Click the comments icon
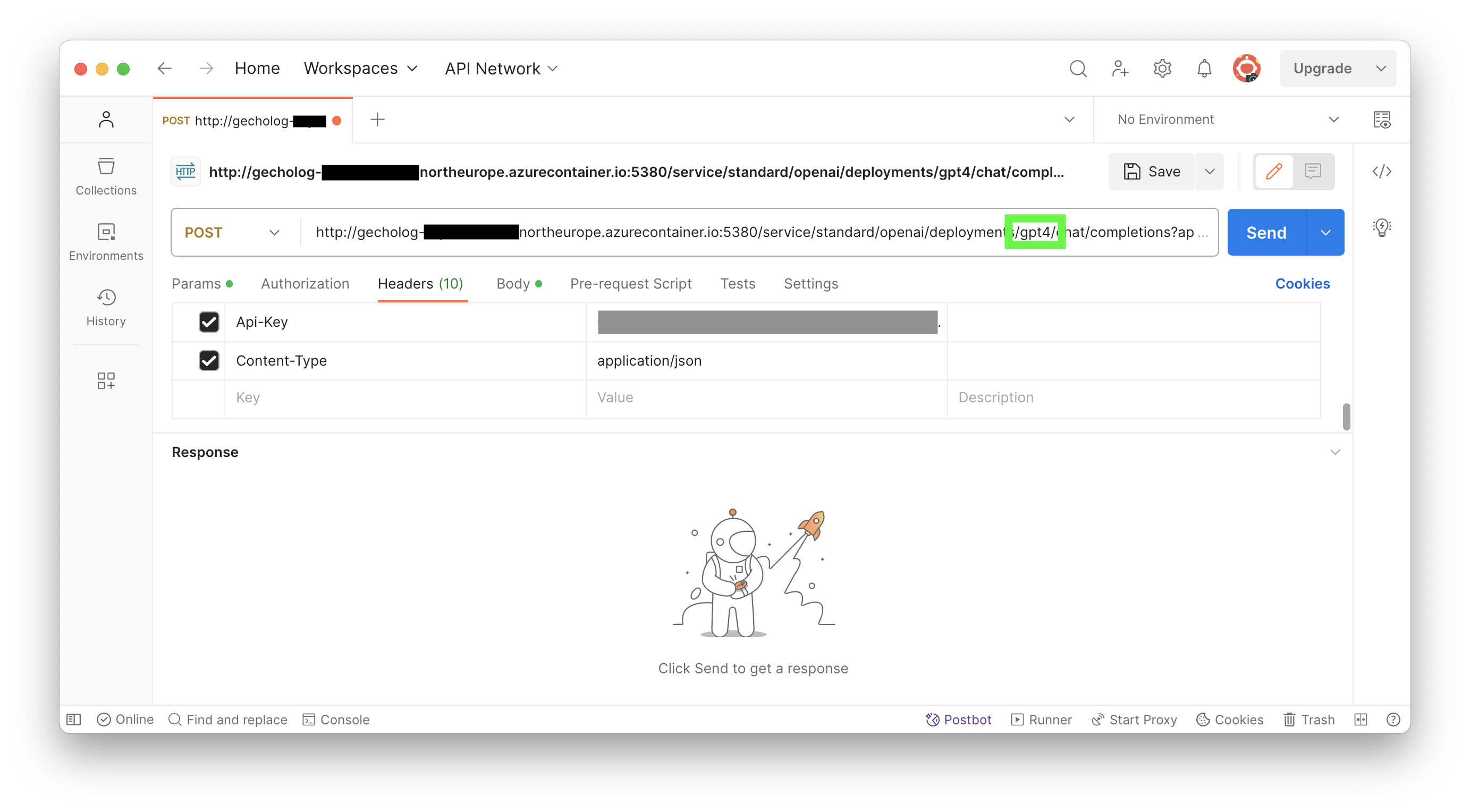1470x812 pixels. coord(1314,172)
